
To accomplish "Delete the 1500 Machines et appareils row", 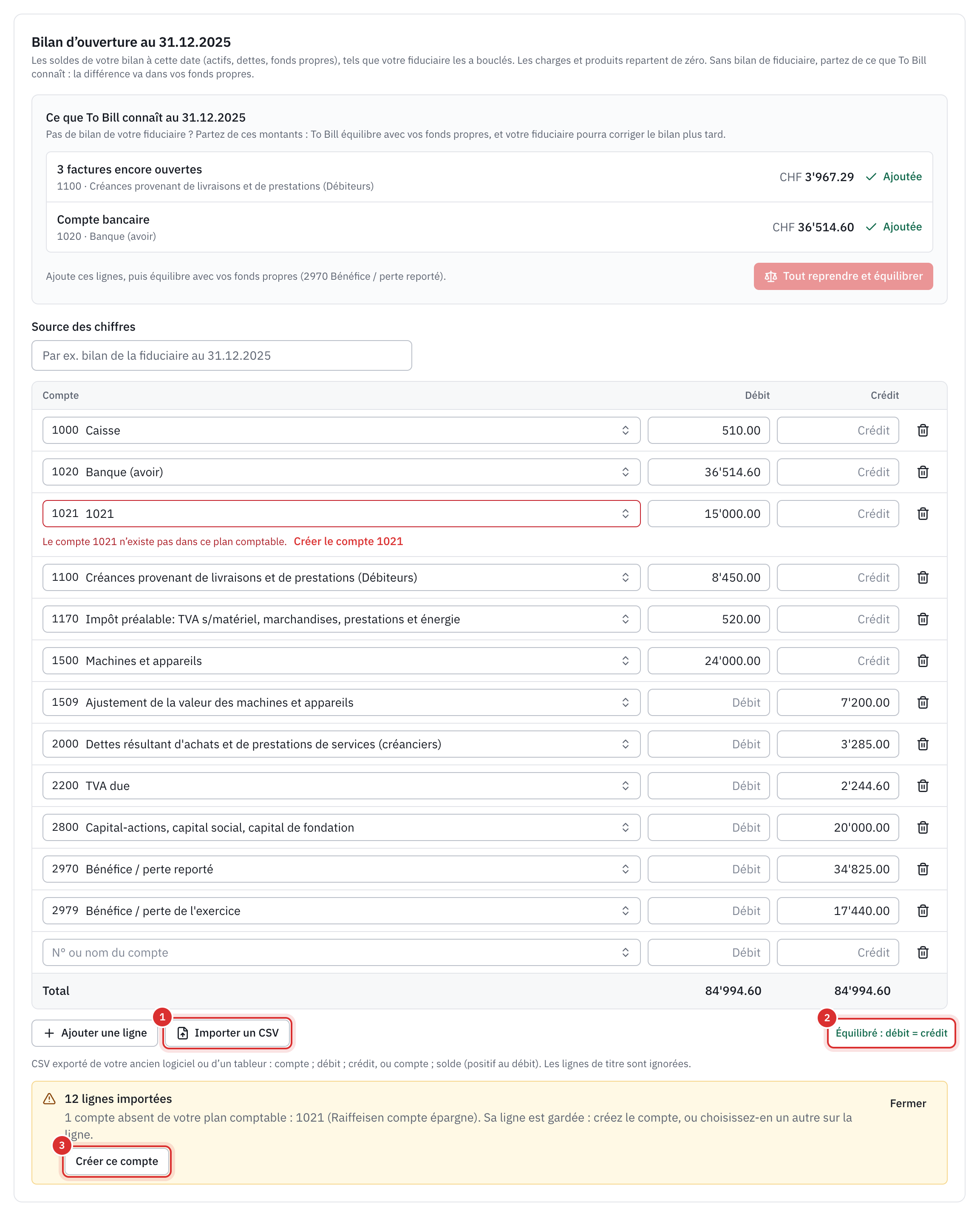I will [923, 661].
